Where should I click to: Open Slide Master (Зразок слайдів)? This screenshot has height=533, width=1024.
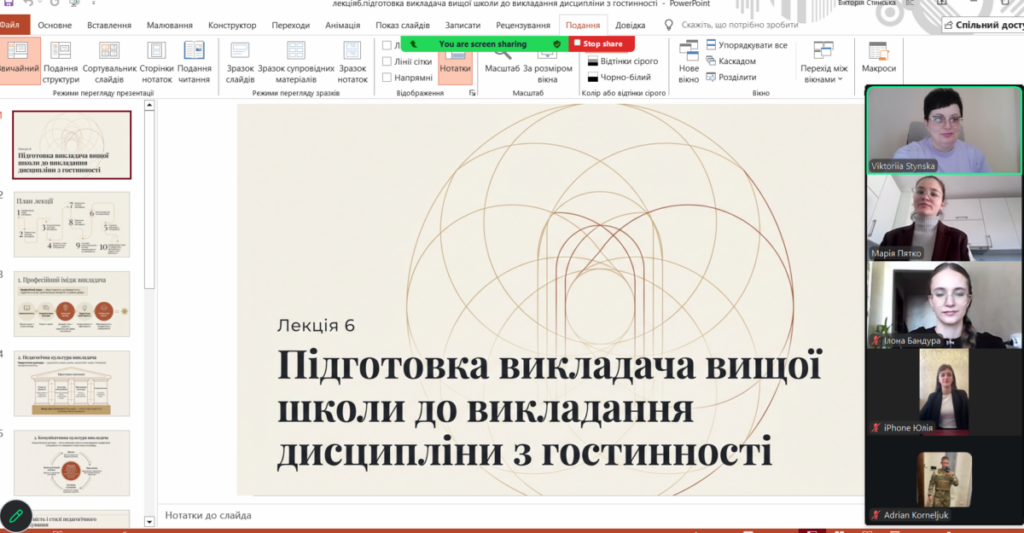tap(240, 59)
